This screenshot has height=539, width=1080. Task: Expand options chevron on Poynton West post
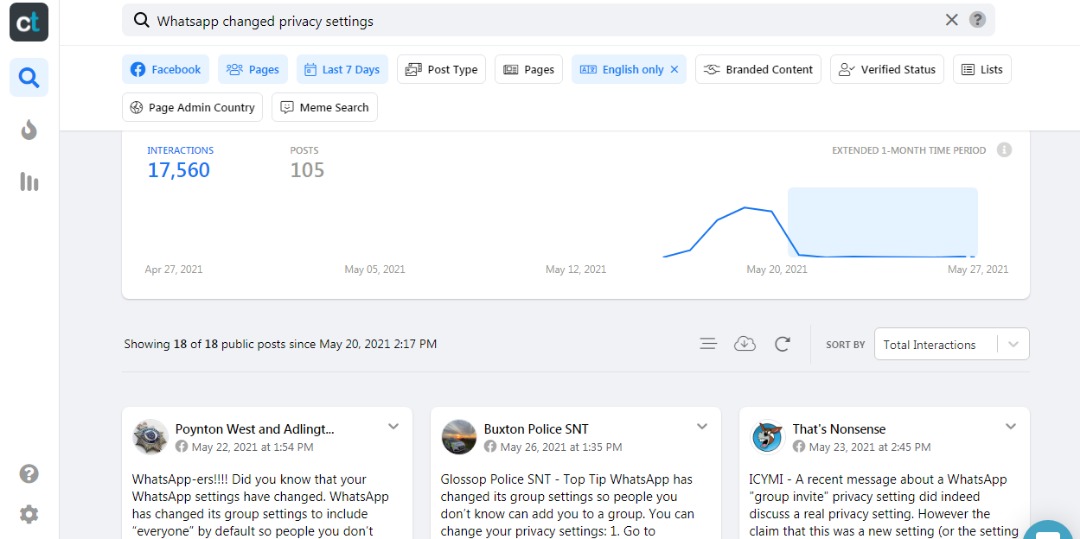point(393,426)
